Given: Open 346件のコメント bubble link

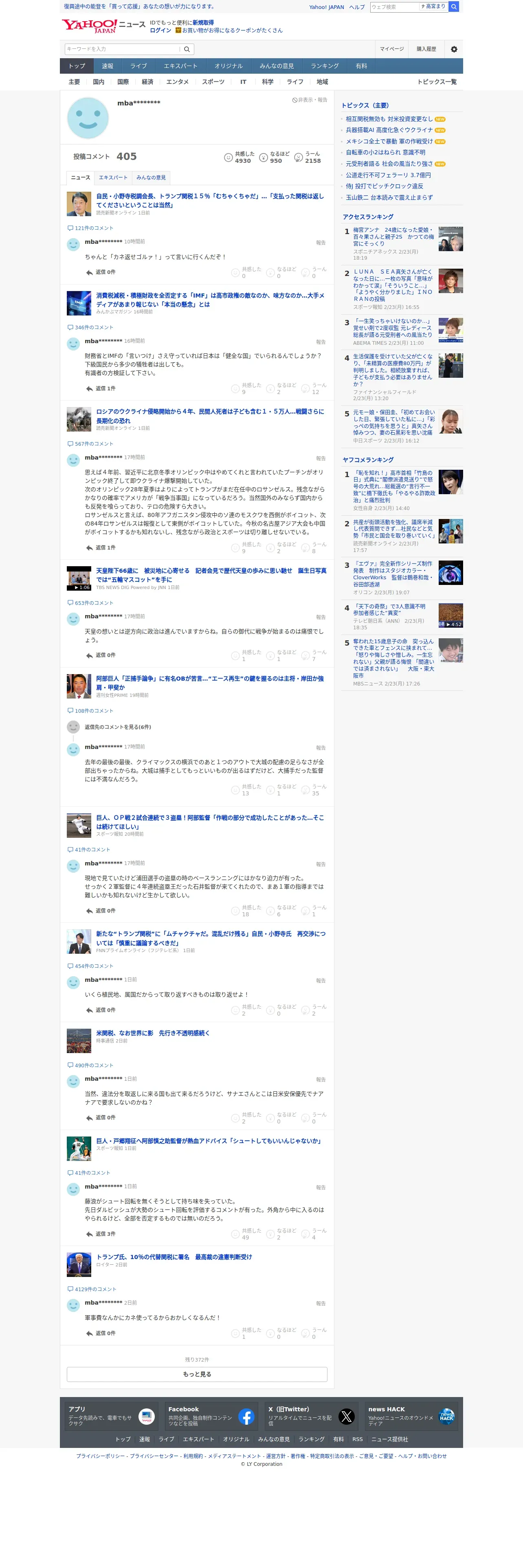Looking at the screenshot, I should [x=90, y=327].
